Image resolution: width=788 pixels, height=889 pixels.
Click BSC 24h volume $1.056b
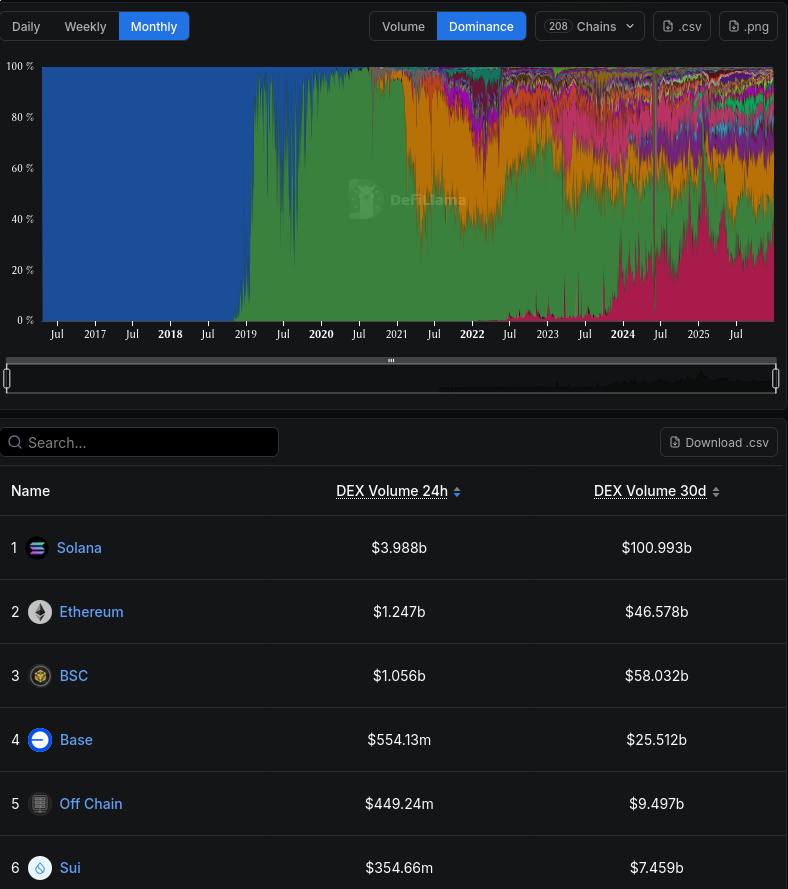(x=399, y=676)
